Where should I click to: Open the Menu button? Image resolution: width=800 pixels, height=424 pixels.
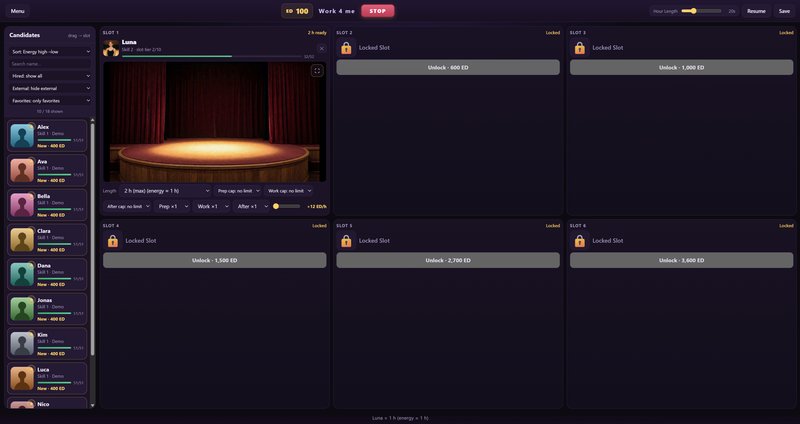tap(17, 11)
